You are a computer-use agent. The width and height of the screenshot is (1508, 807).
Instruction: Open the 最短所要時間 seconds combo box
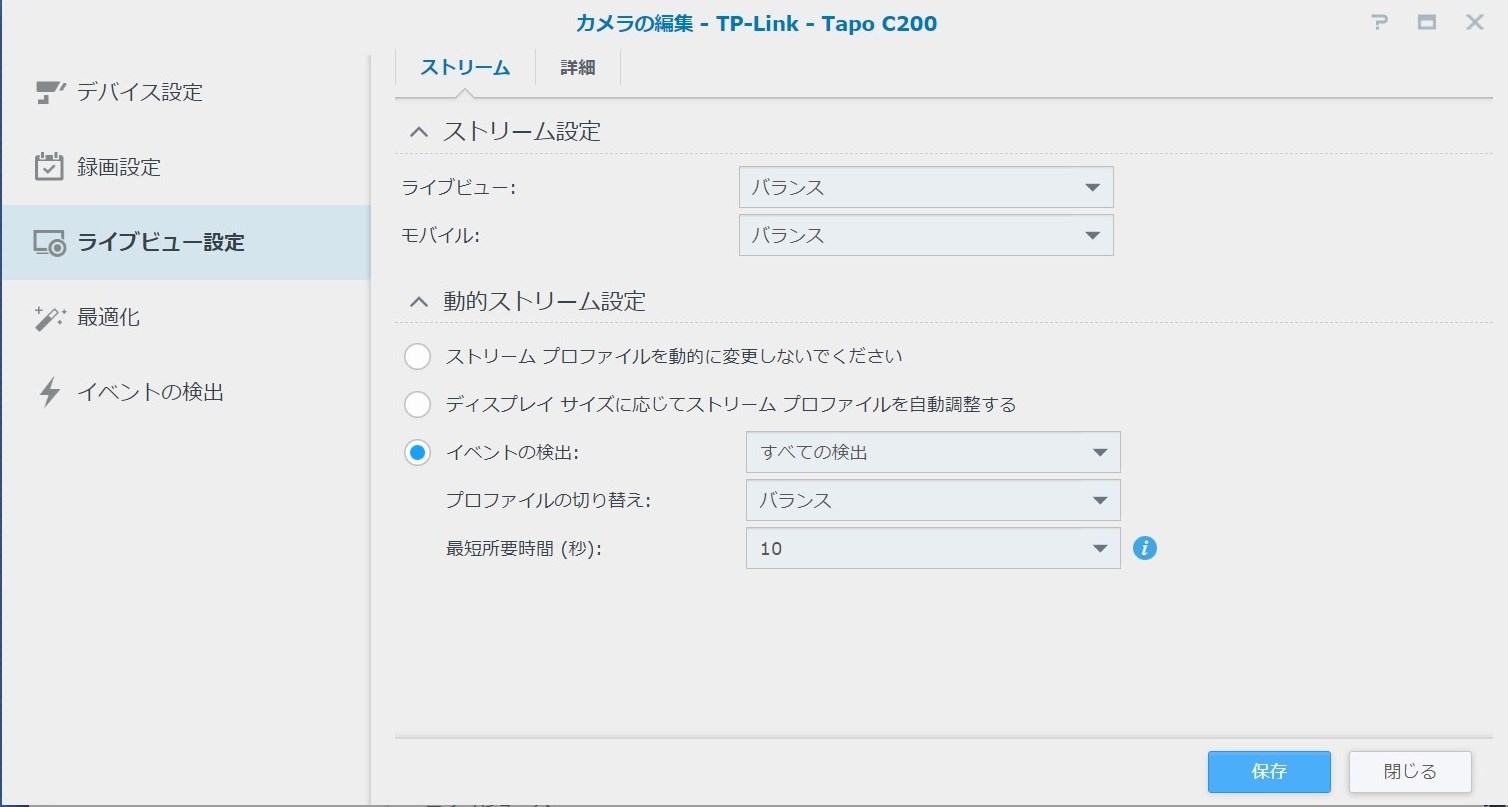(x=932, y=548)
